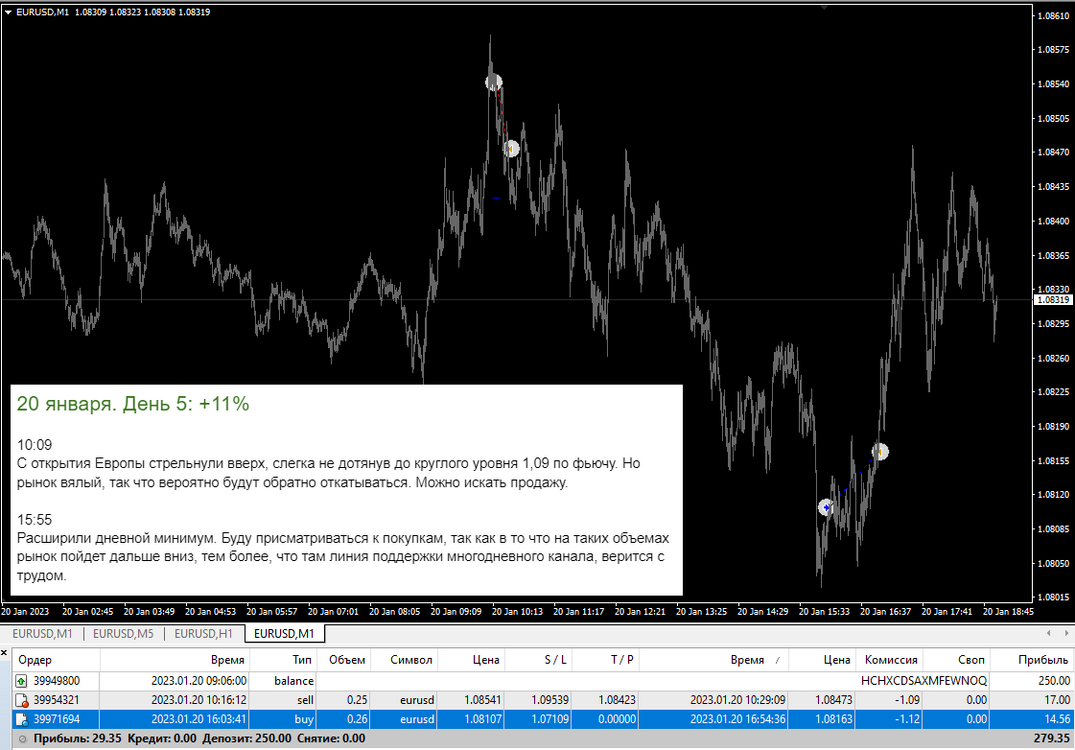
Task: Click take profit value 1.08423
Action: tap(617, 700)
